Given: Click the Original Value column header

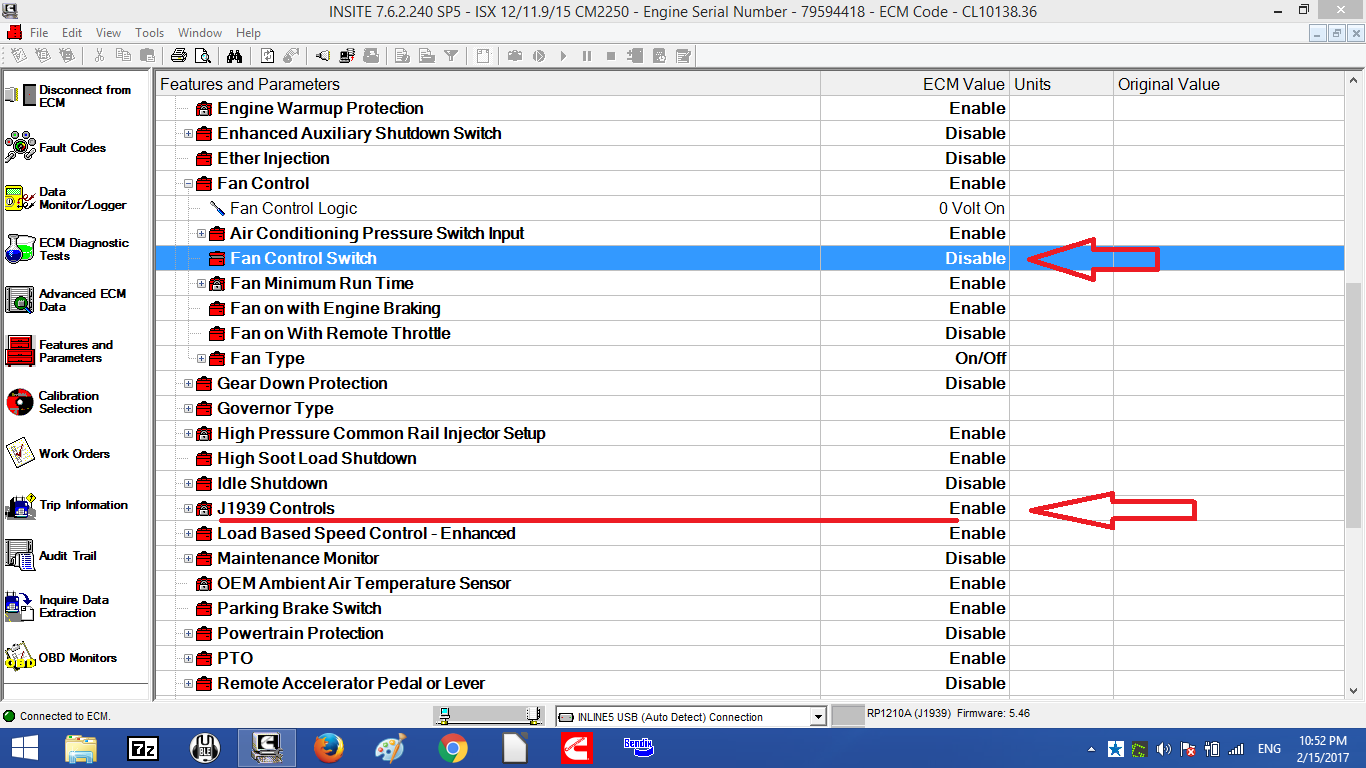Looking at the screenshot, I should click(1229, 84).
